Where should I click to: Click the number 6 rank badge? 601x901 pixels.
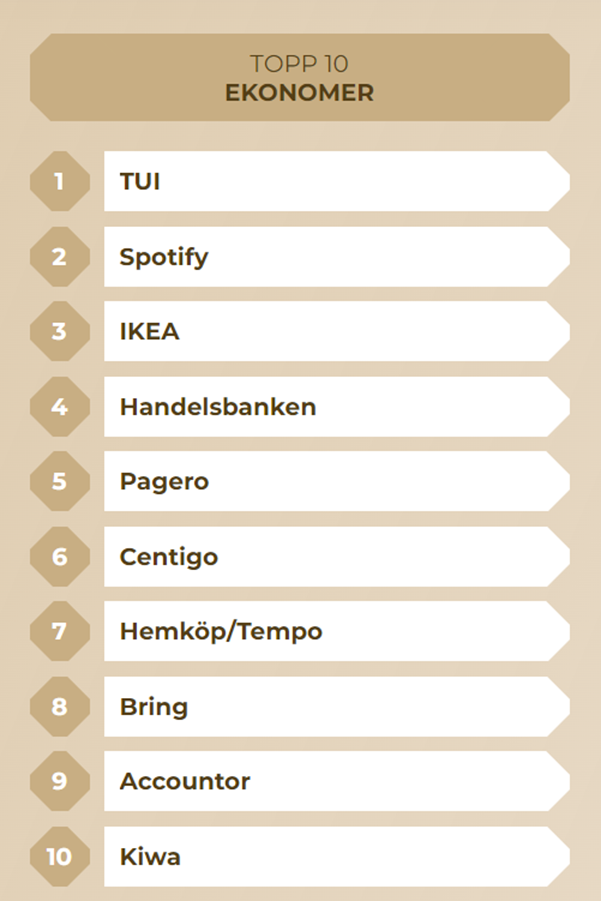[60, 557]
